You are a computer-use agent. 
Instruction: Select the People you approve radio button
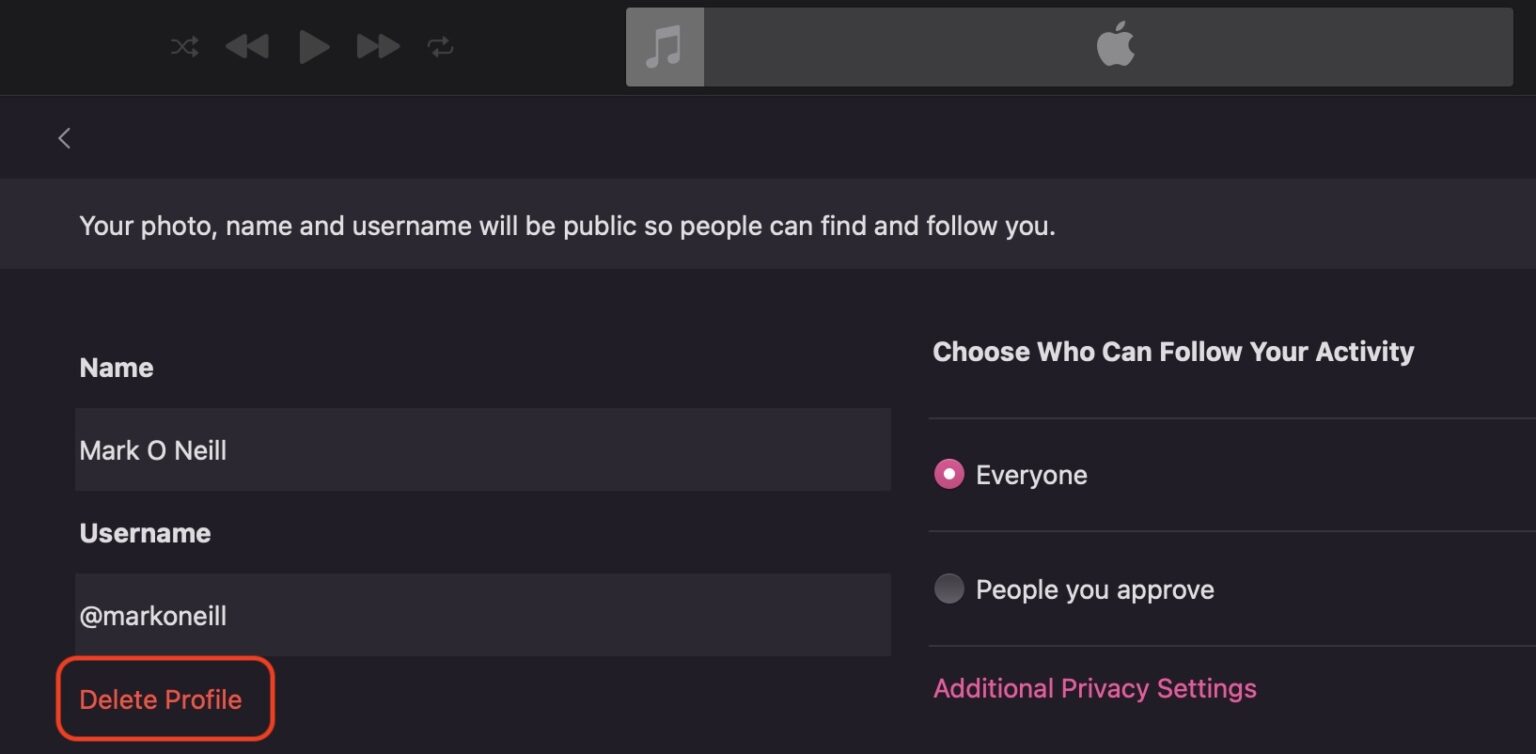tap(948, 589)
